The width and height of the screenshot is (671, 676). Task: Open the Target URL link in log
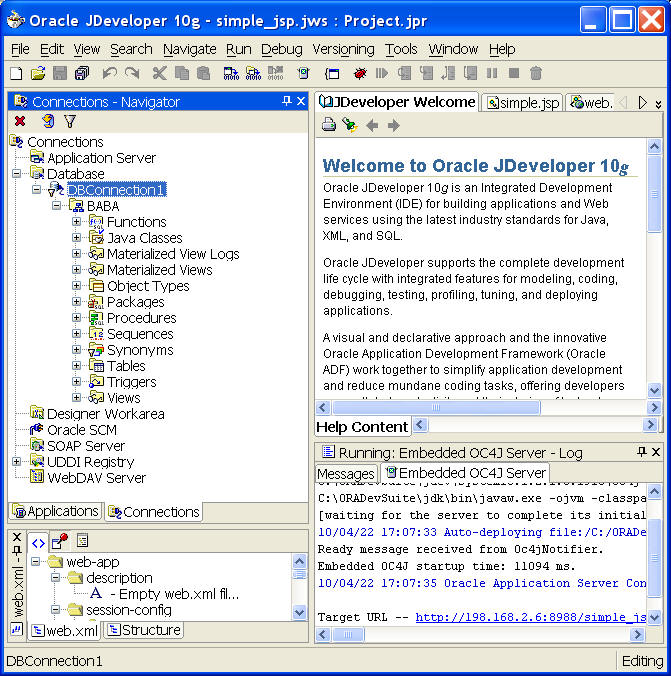coord(531,617)
